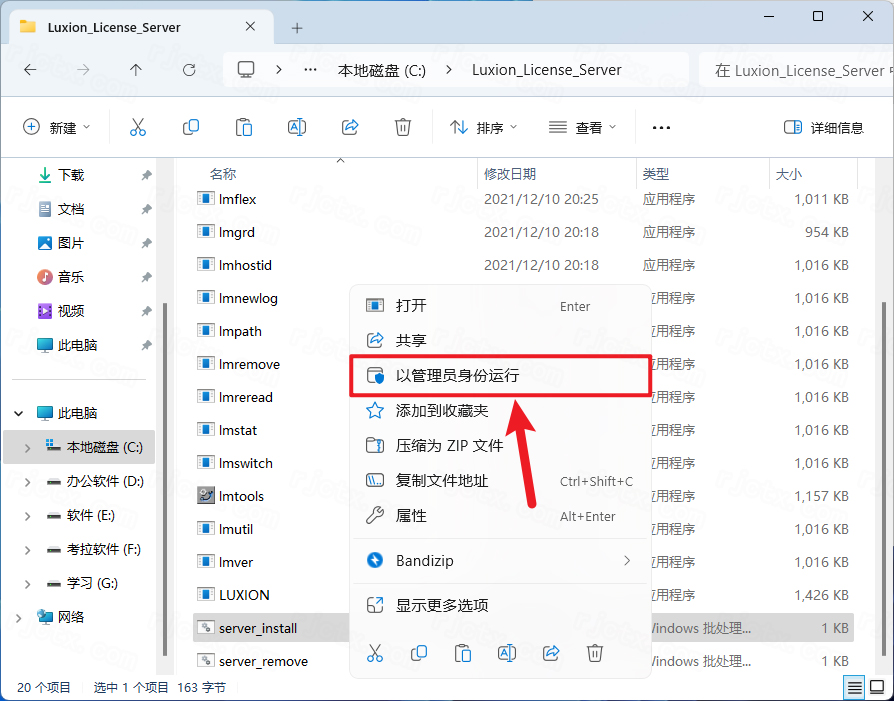Sort by the 名称 column header
Screen dimensions: 894x701
[222, 174]
